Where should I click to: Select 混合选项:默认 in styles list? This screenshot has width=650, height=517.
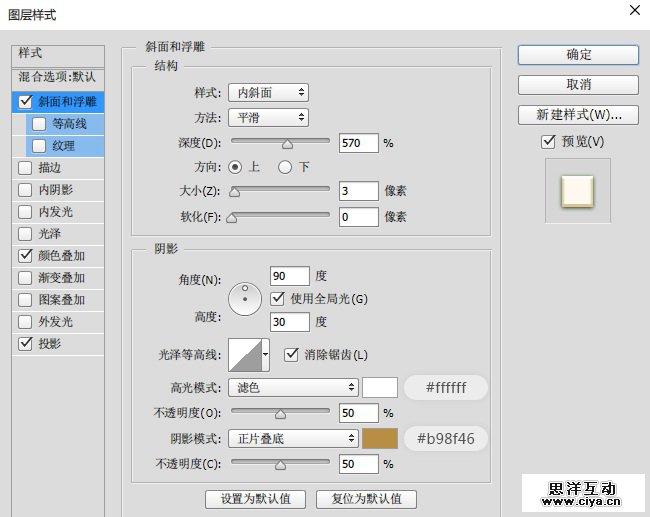57,77
